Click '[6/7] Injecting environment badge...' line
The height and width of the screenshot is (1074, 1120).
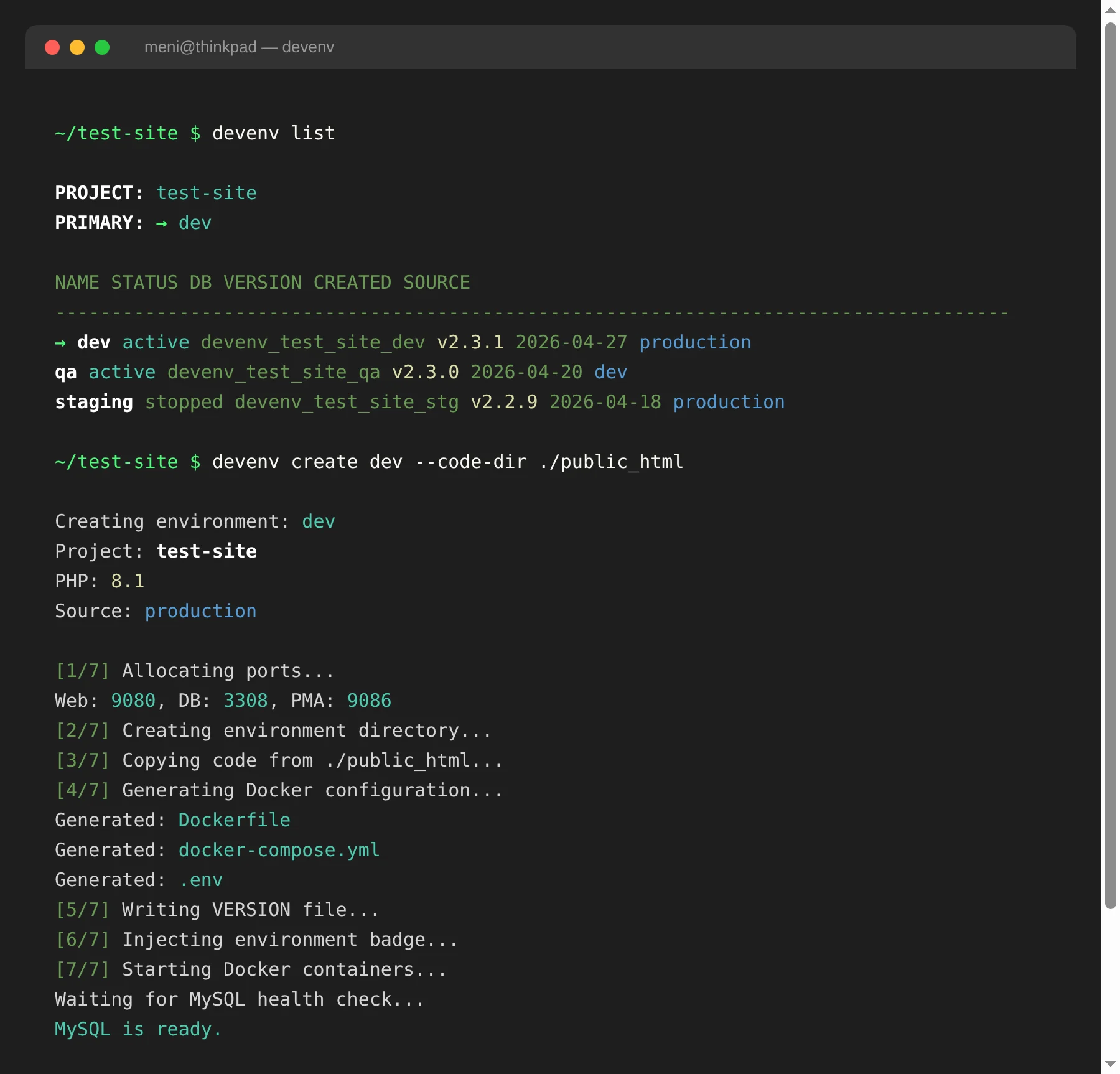tap(257, 940)
